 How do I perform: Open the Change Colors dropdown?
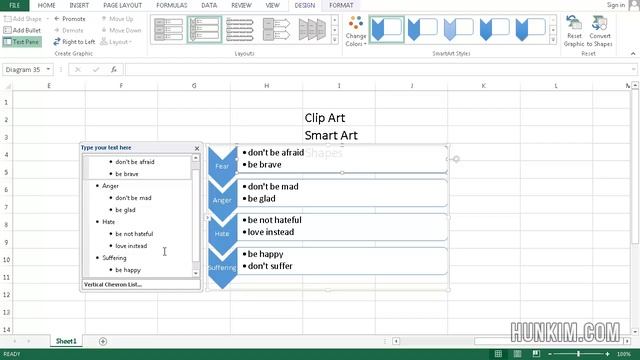pyautogui.click(x=356, y=31)
